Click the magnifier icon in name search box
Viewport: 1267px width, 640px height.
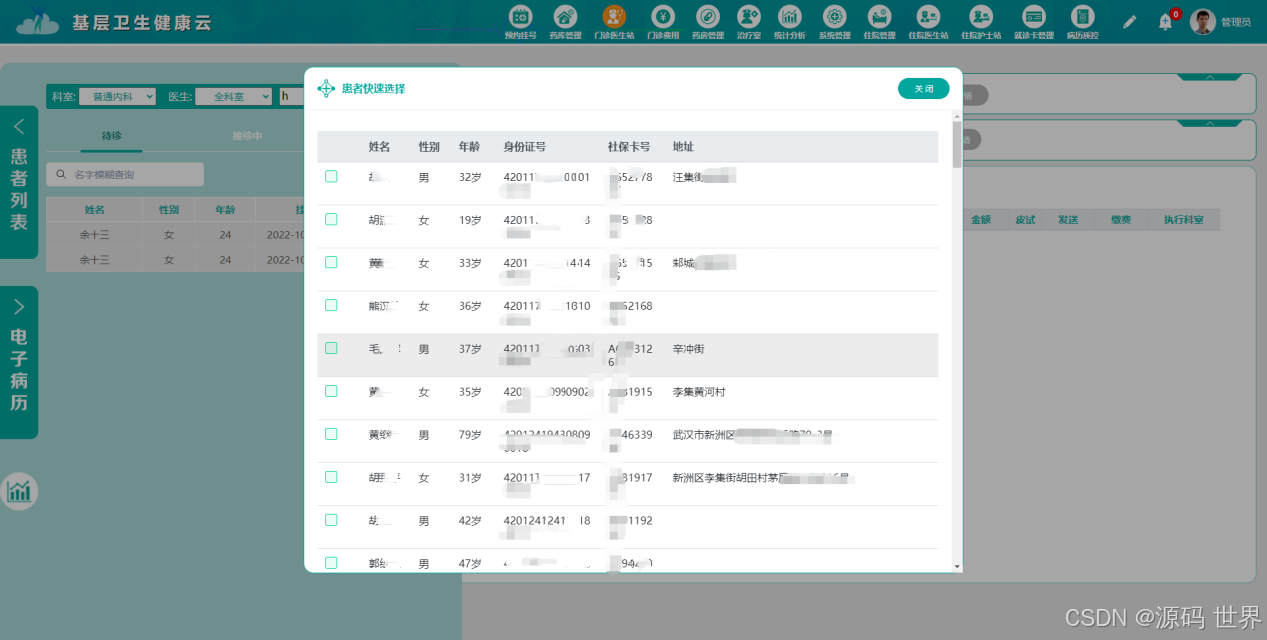click(x=61, y=175)
